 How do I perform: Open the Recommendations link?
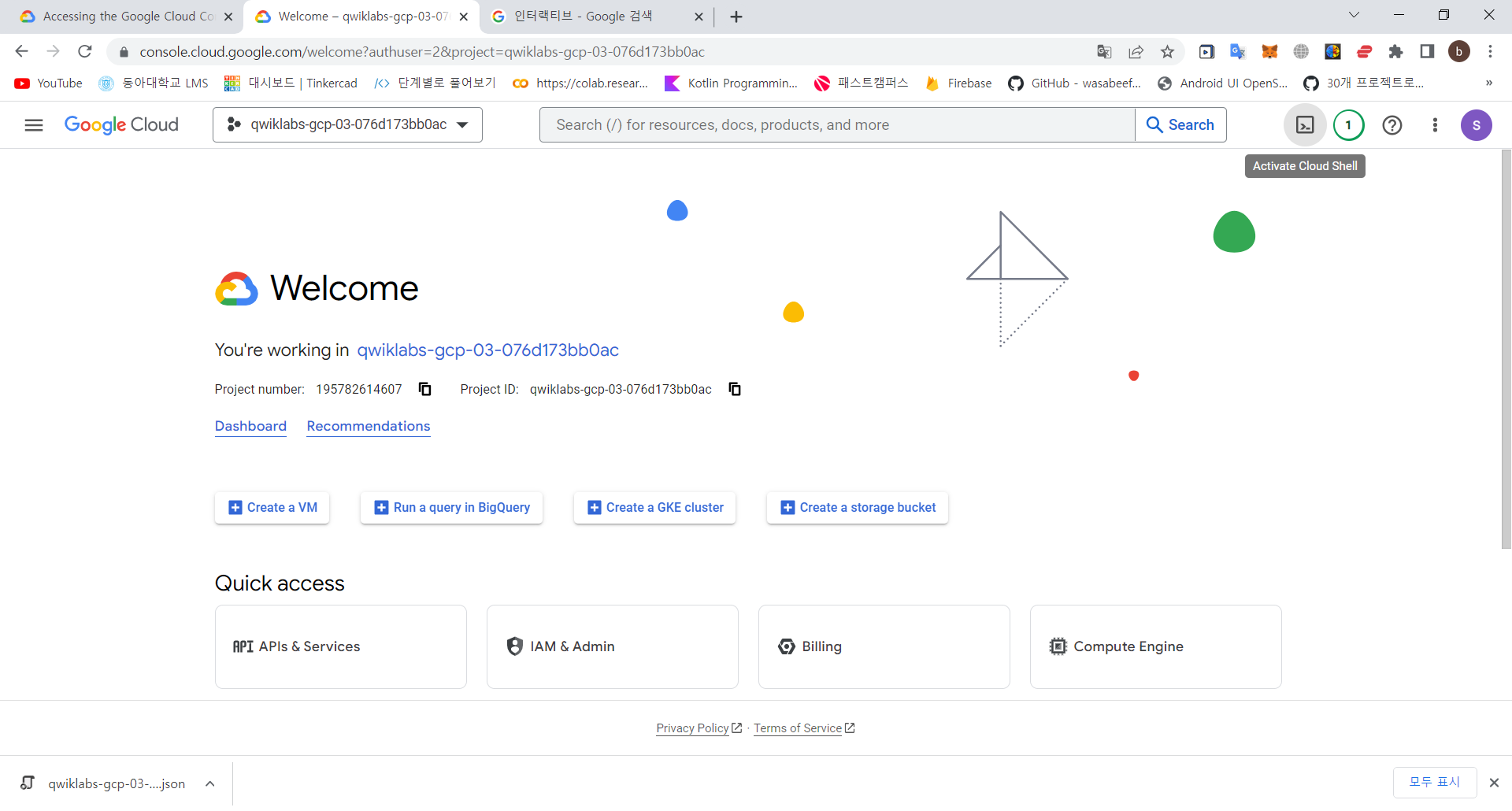click(369, 426)
